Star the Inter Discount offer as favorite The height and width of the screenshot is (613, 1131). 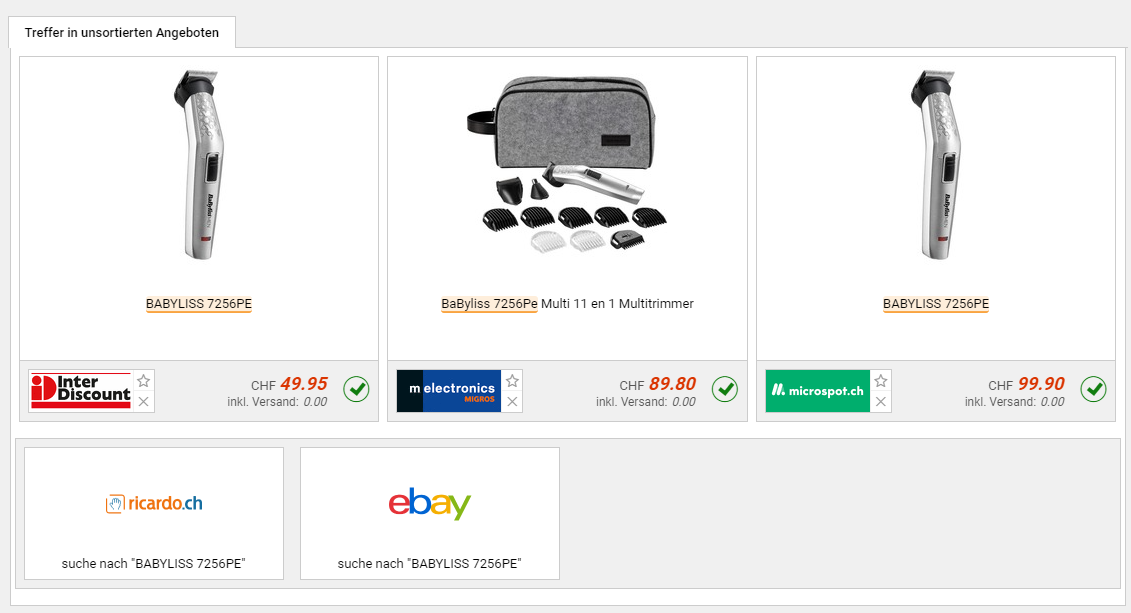[144, 381]
